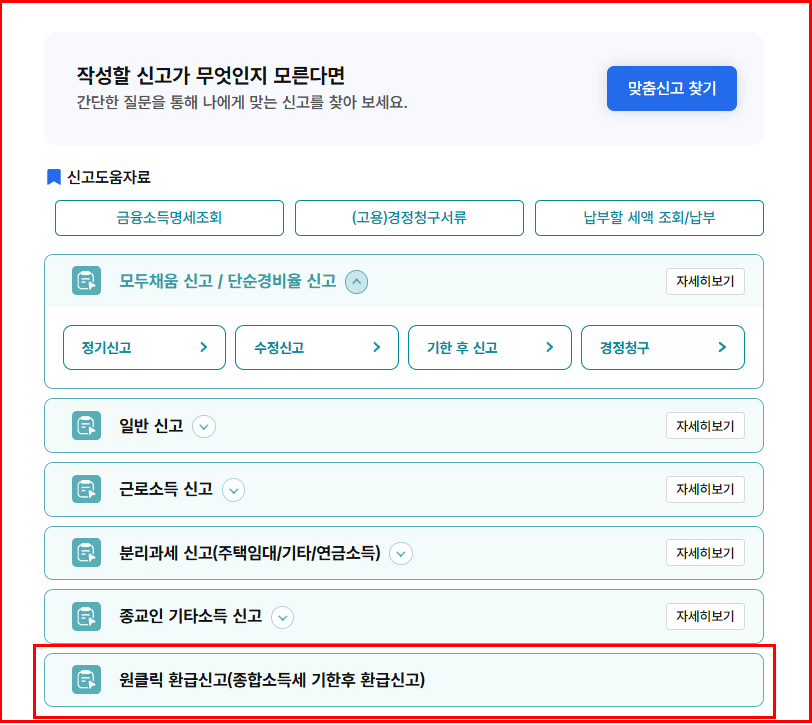Open 납부할 세액 조회/납부
This screenshot has width=812, height=725.
point(649,218)
